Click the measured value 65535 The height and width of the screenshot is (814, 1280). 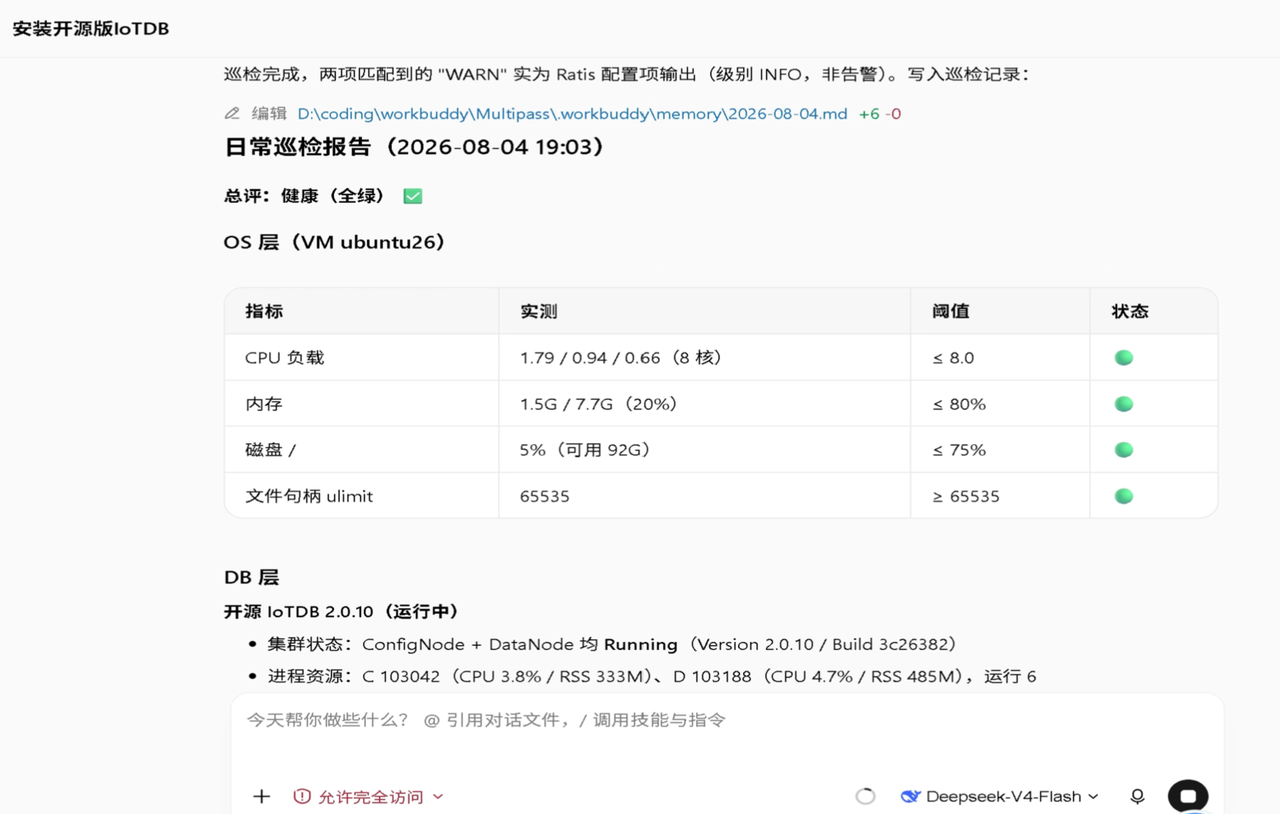tap(545, 496)
